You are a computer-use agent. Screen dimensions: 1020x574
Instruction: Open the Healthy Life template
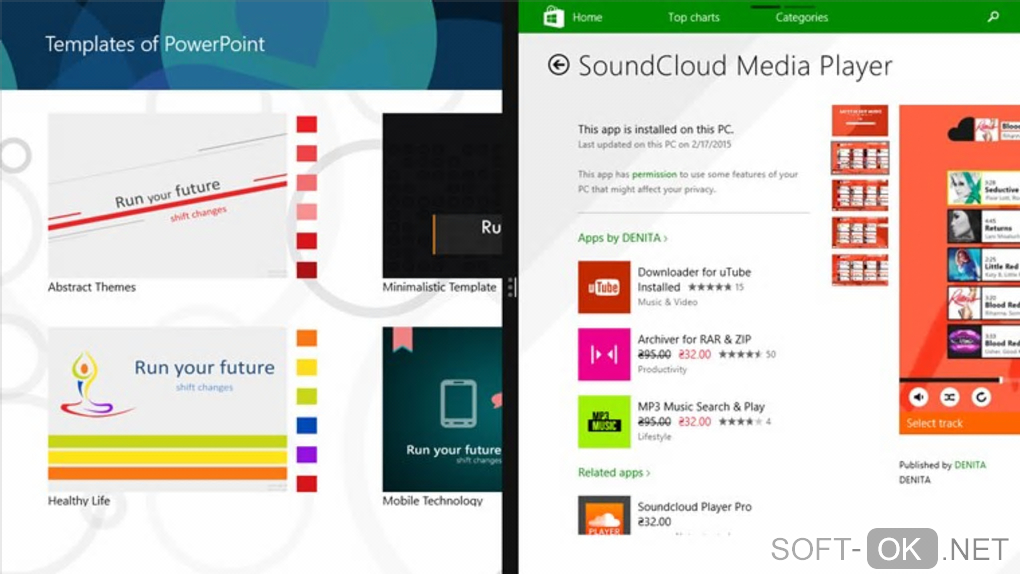click(167, 409)
